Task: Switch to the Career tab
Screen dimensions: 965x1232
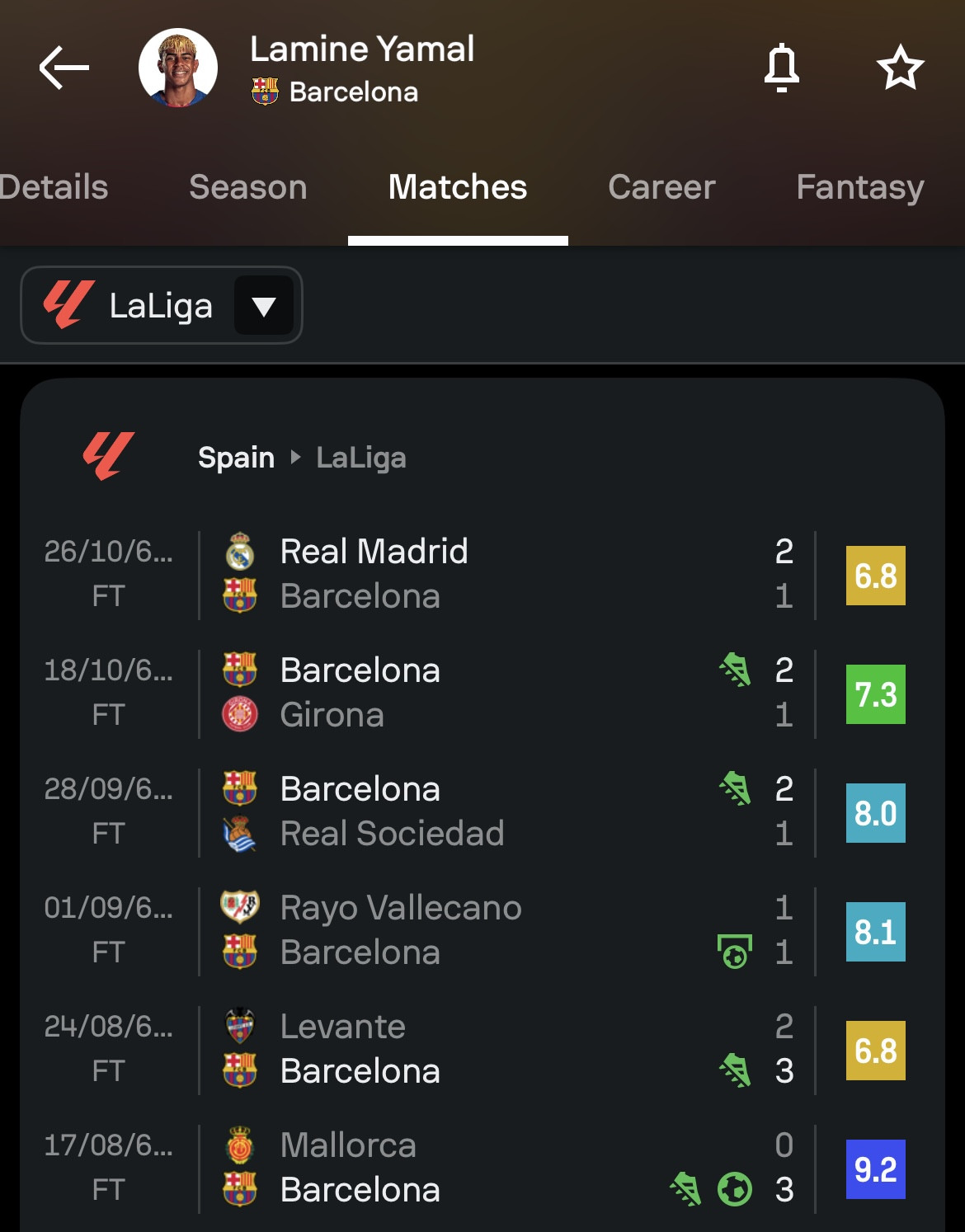Action: pyautogui.click(x=661, y=187)
